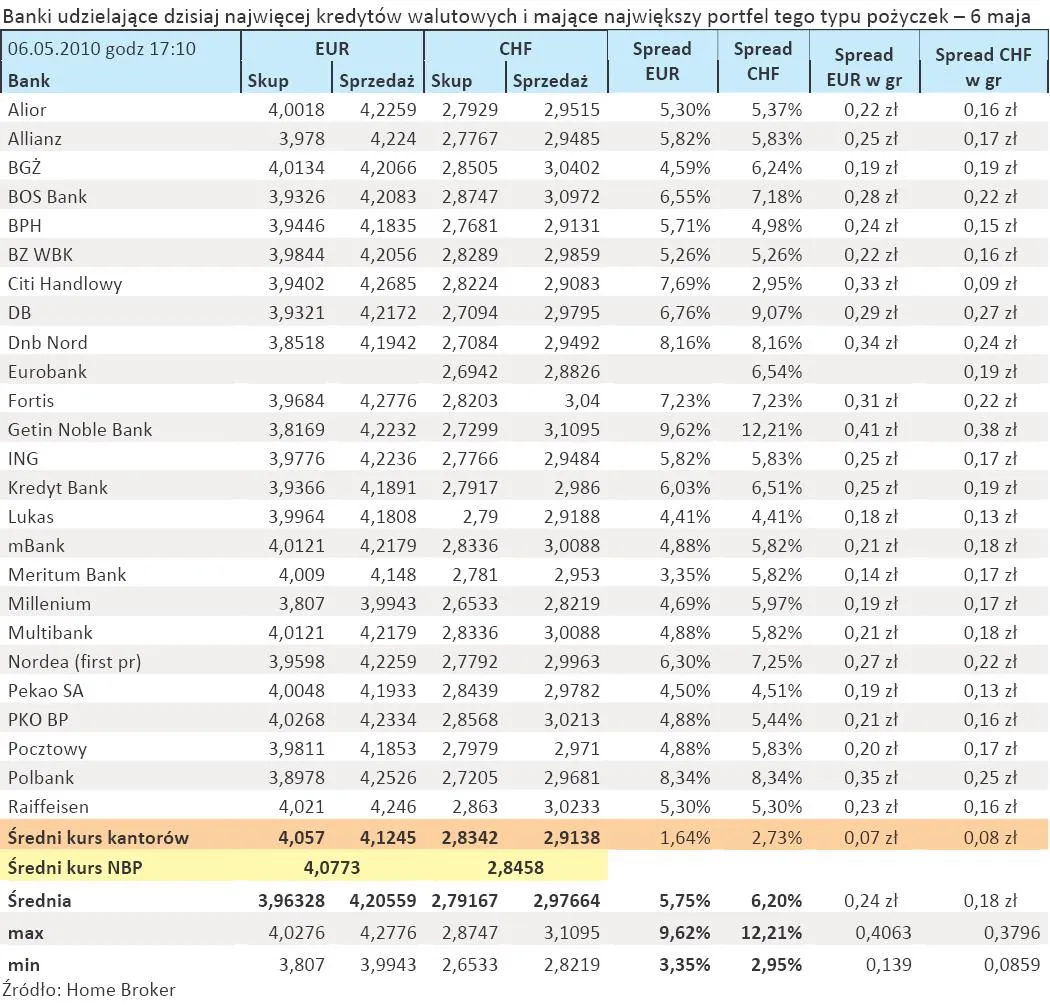The image size is (1050, 1007).
Task: Select the Citi Handlowy bank name
Action: (65, 284)
